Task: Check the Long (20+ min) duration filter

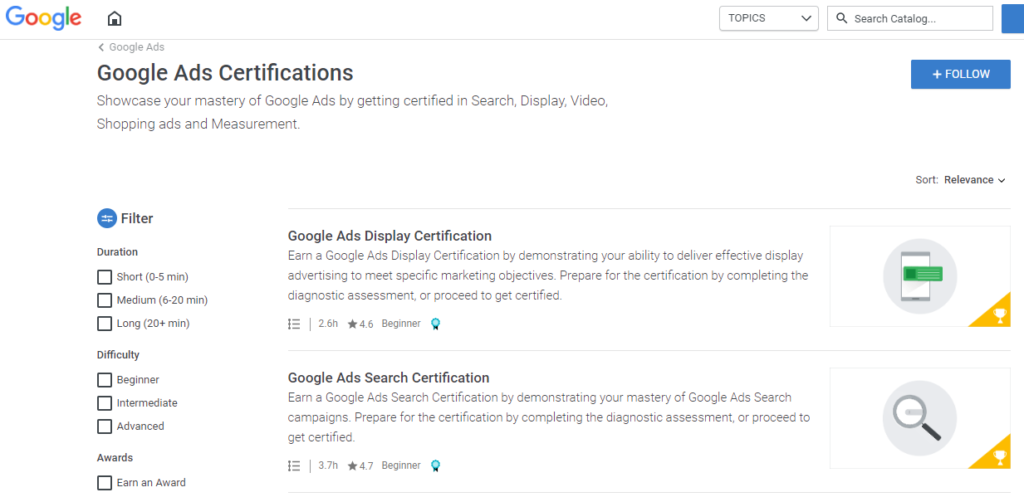Action: (x=104, y=323)
